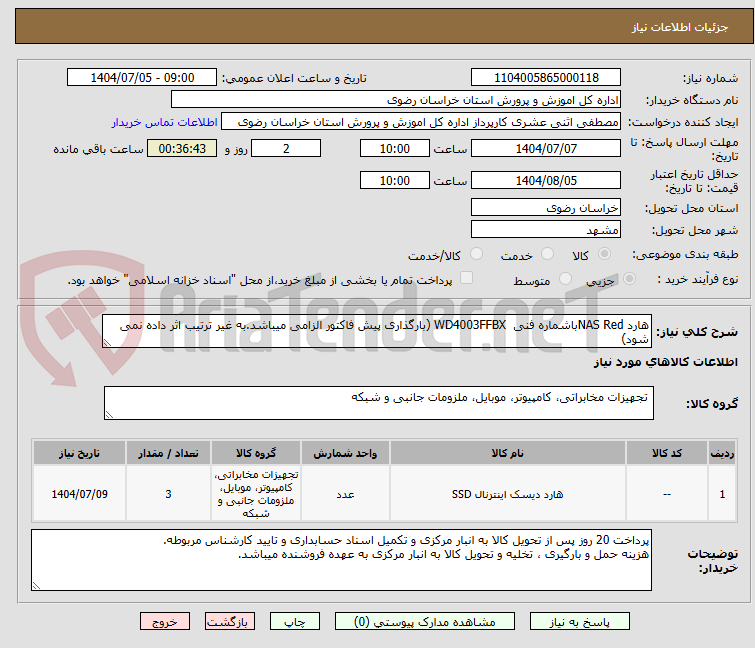The width and height of the screenshot is (755, 648).
Task: Click the چاپ print button
Action: (295, 622)
